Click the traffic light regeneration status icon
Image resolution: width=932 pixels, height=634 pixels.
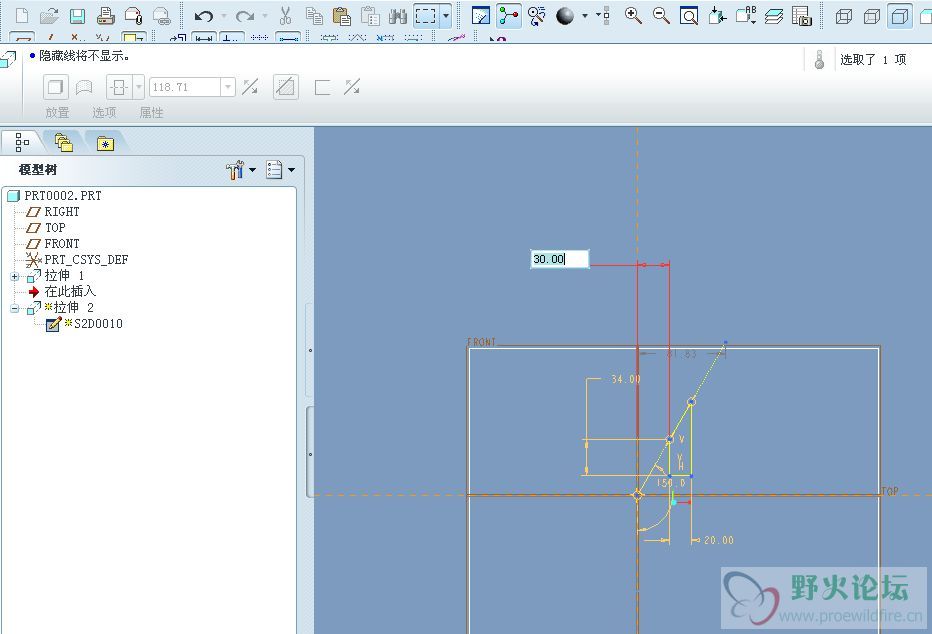click(x=819, y=59)
